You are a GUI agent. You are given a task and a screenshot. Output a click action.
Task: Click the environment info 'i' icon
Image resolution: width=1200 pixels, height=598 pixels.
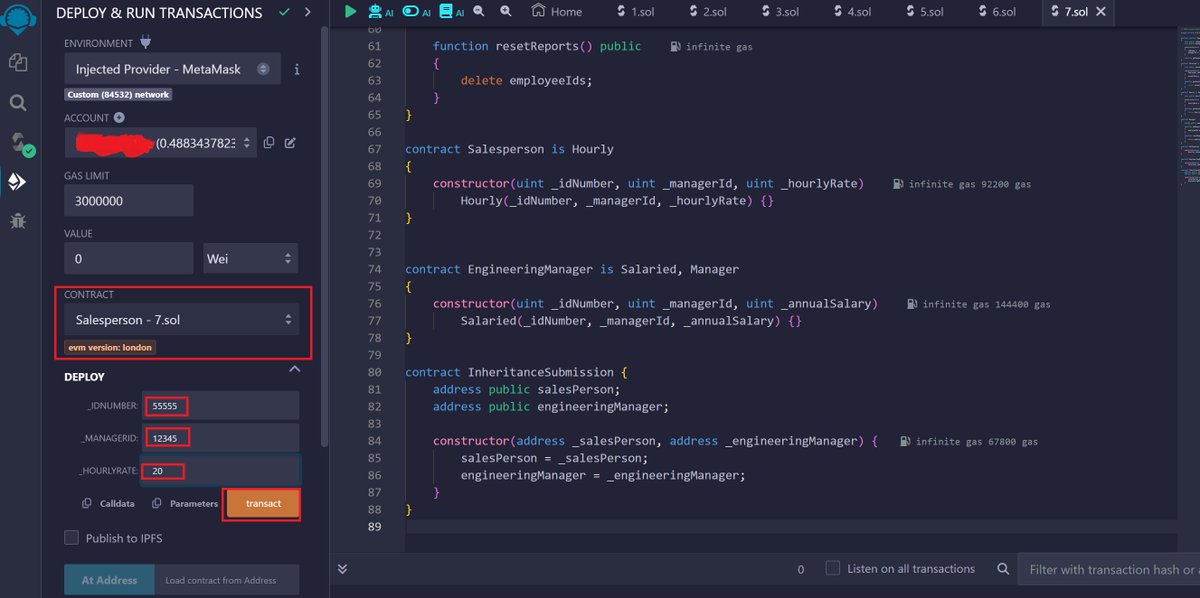coord(297,70)
